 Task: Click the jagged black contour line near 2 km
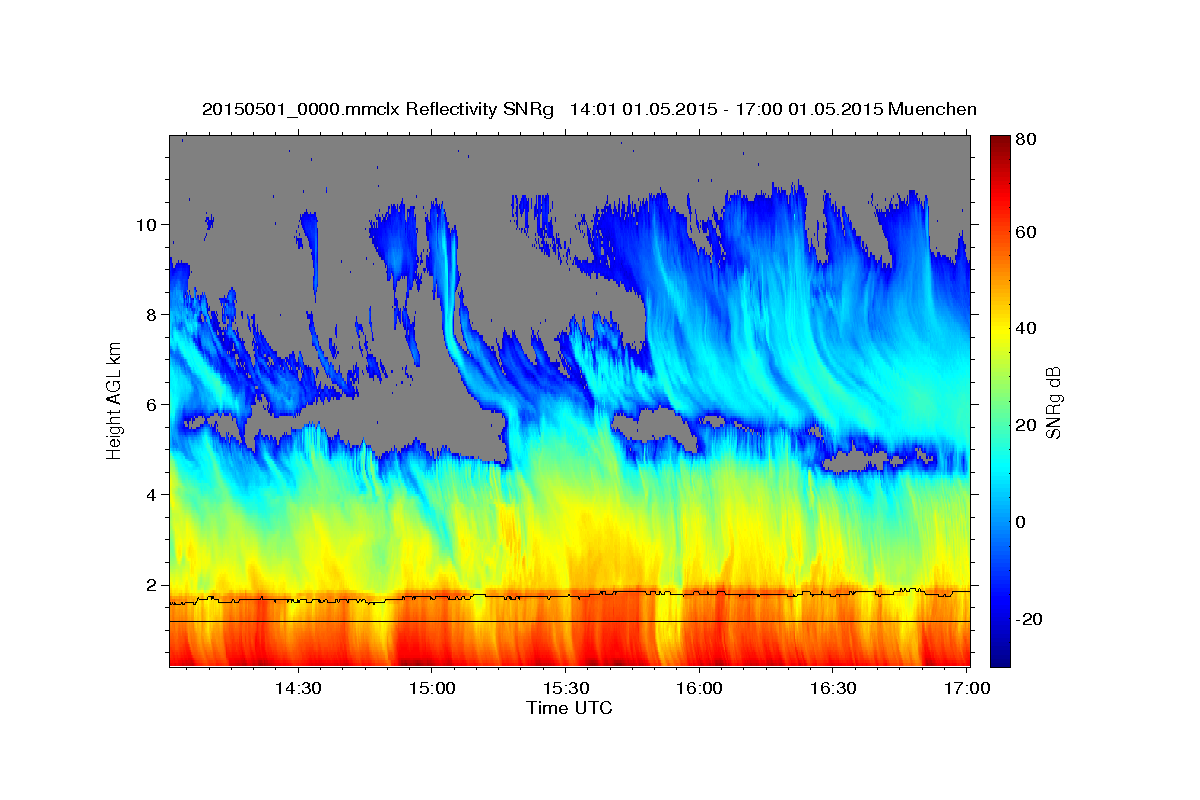pyautogui.click(x=569, y=596)
